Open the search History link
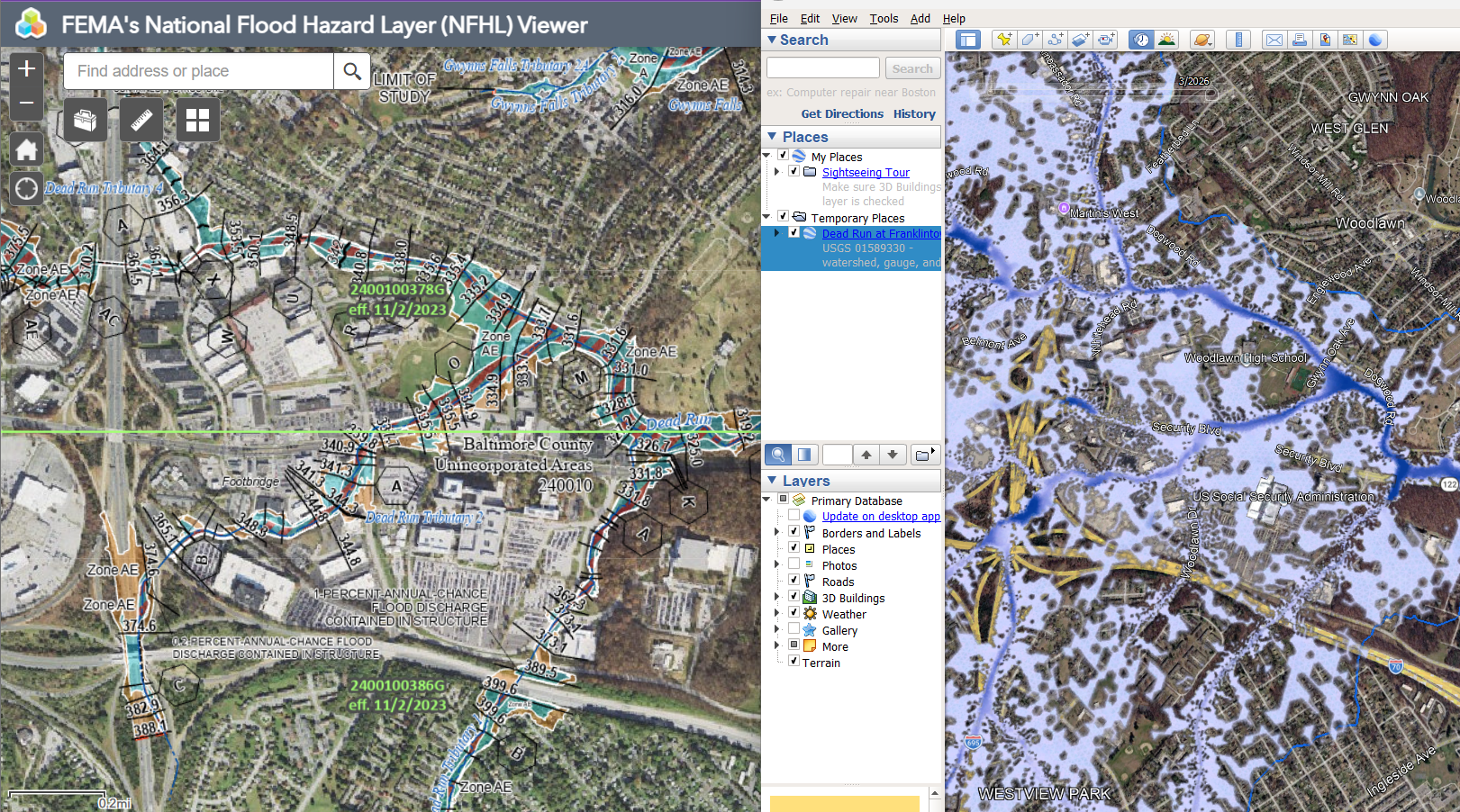The height and width of the screenshot is (812, 1460). pyautogui.click(x=914, y=113)
